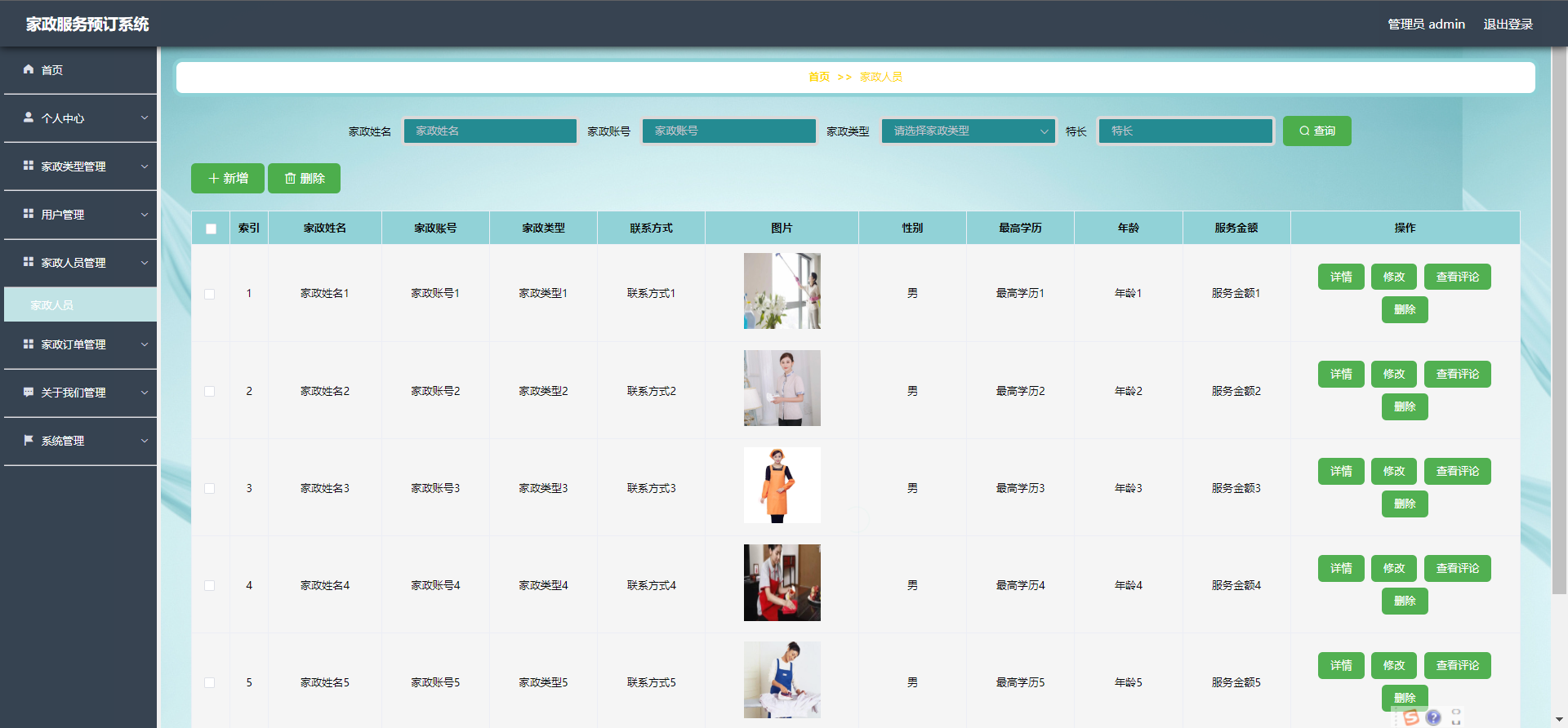Click the person icon beside 个人中心
The image size is (1568, 728).
[29, 118]
